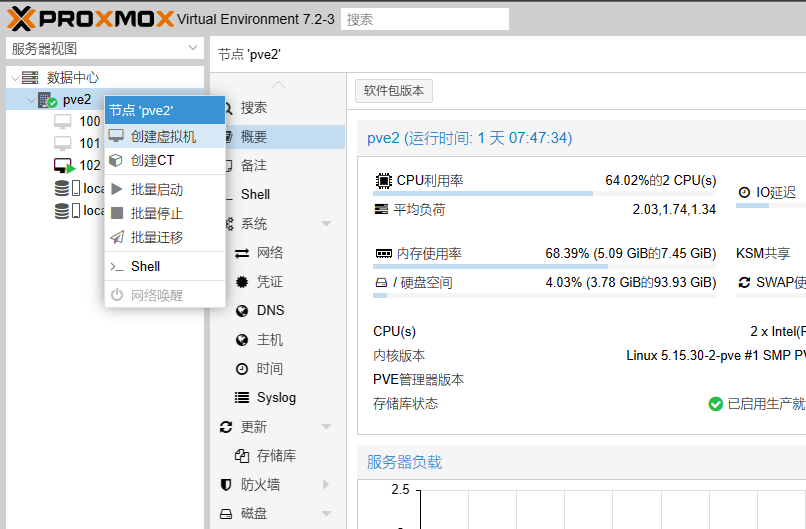
Task: Collapse the pve2 tree node arrow
Action: (x=32, y=100)
